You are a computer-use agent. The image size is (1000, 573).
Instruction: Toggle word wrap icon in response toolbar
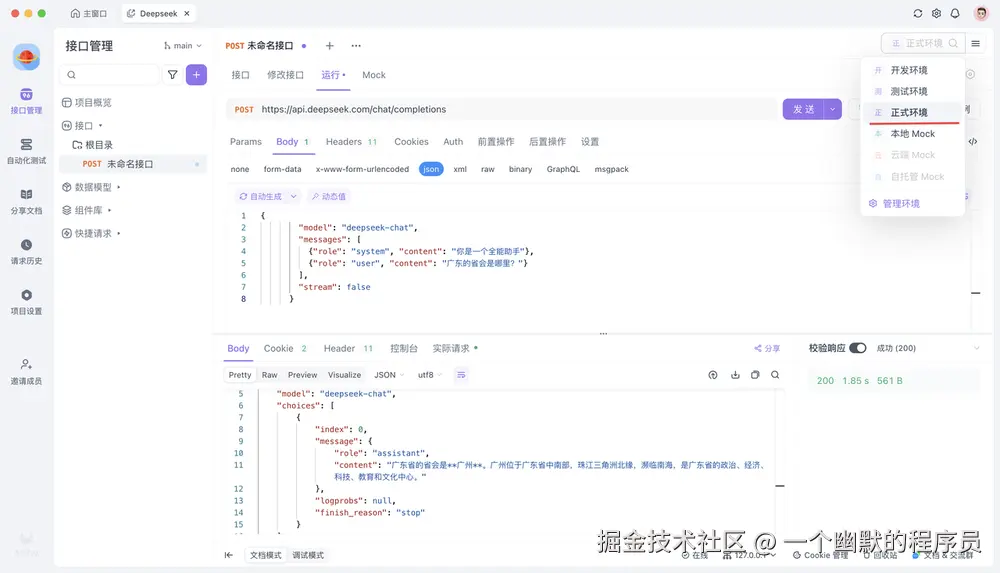tap(461, 375)
